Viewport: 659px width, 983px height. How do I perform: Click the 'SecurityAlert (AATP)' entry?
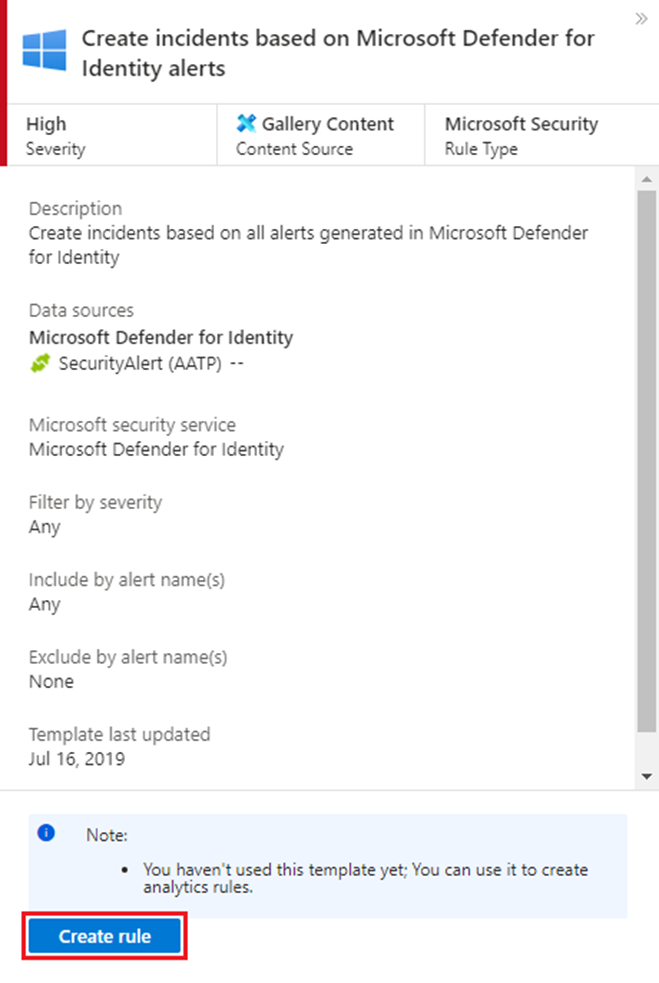coord(140,364)
